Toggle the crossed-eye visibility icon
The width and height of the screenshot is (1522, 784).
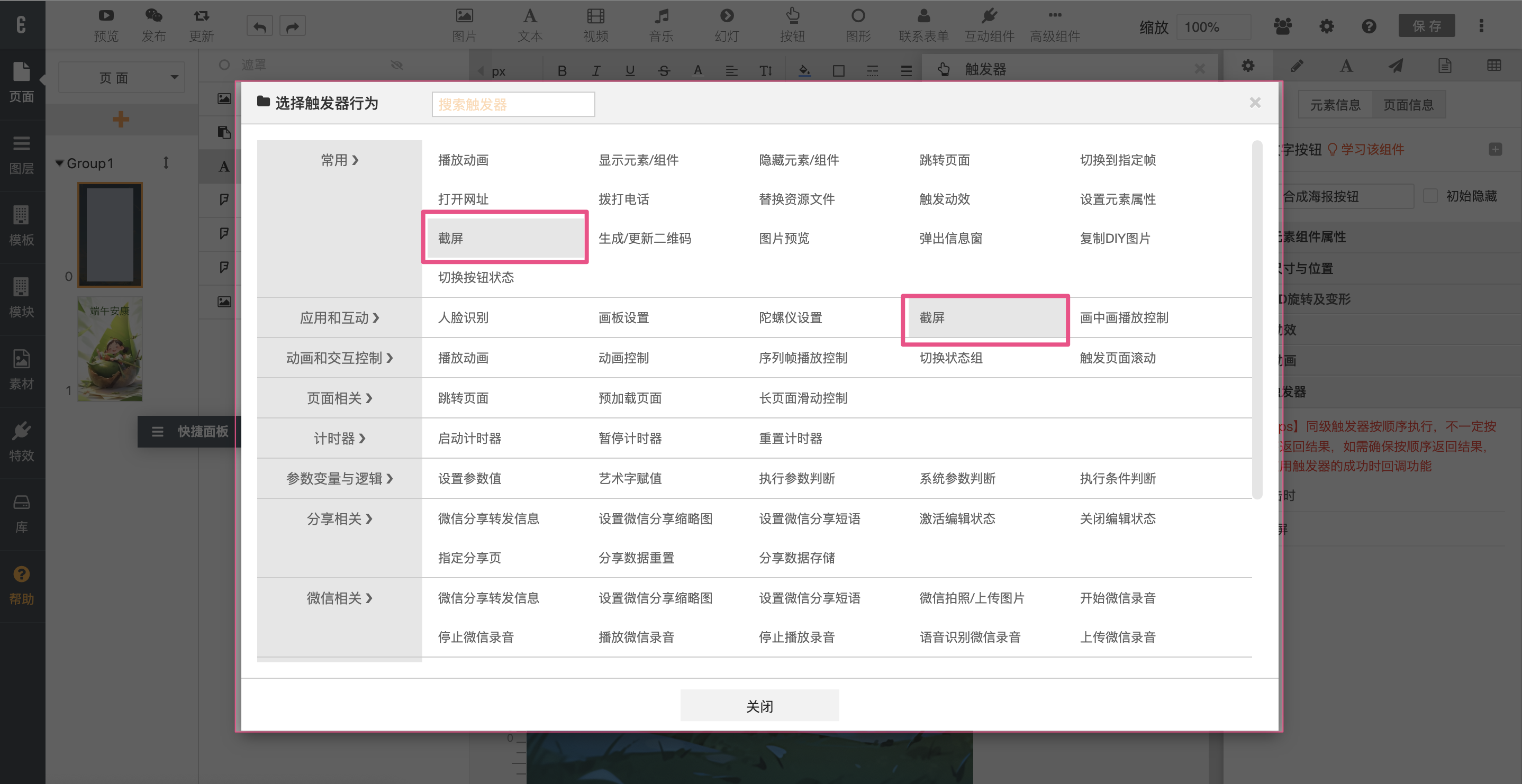coord(396,65)
